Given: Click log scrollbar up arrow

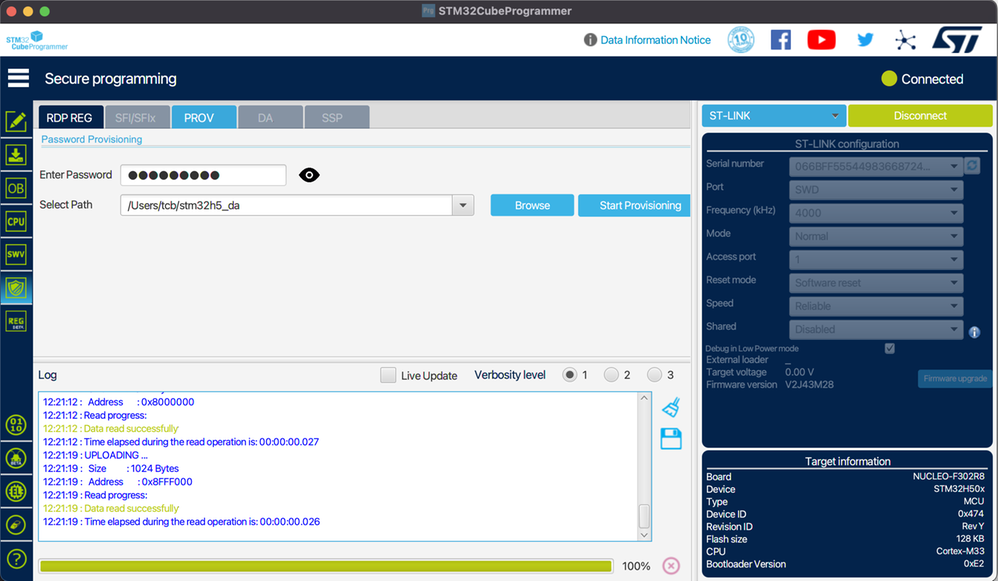Looking at the screenshot, I should click(644, 398).
